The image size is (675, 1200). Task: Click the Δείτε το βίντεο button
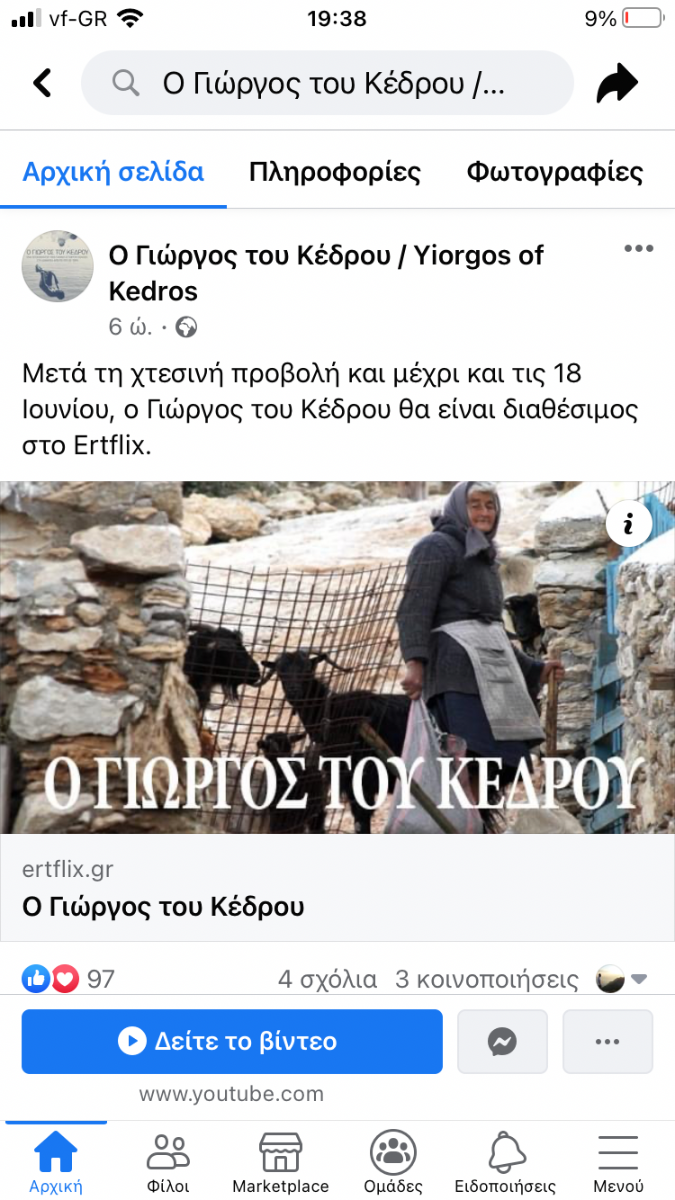(232, 1042)
